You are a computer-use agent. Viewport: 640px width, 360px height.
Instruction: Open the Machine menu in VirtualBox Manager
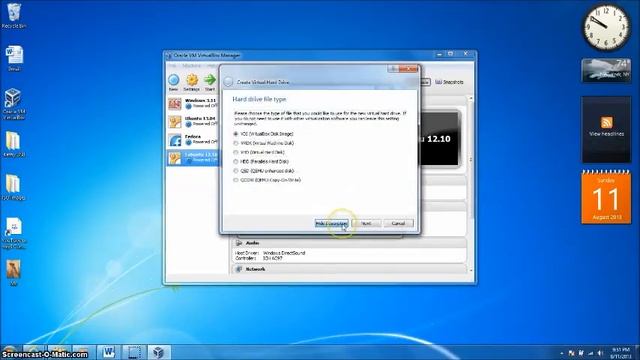pyautogui.click(x=191, y=66)
